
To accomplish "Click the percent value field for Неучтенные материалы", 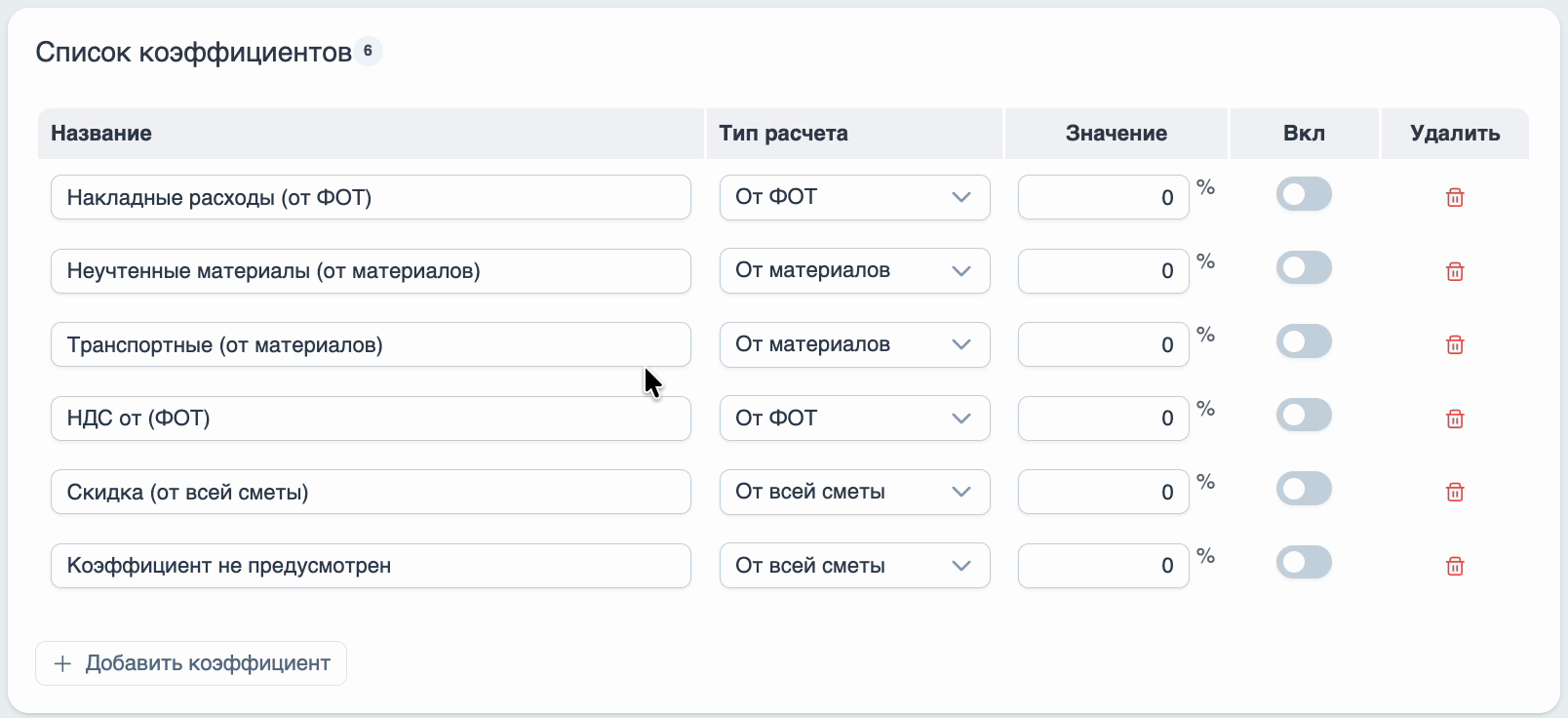I will (1104, 271).
